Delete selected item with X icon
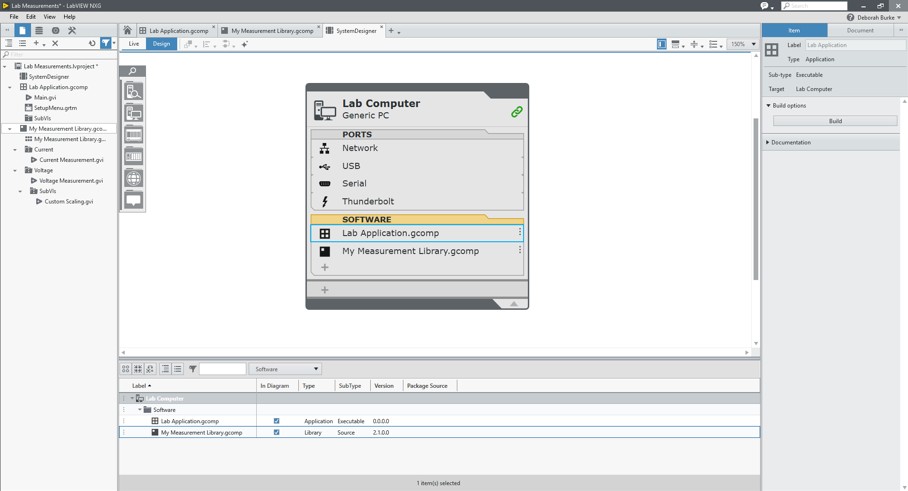The image size is (908, 491). (x=55, y=43)
